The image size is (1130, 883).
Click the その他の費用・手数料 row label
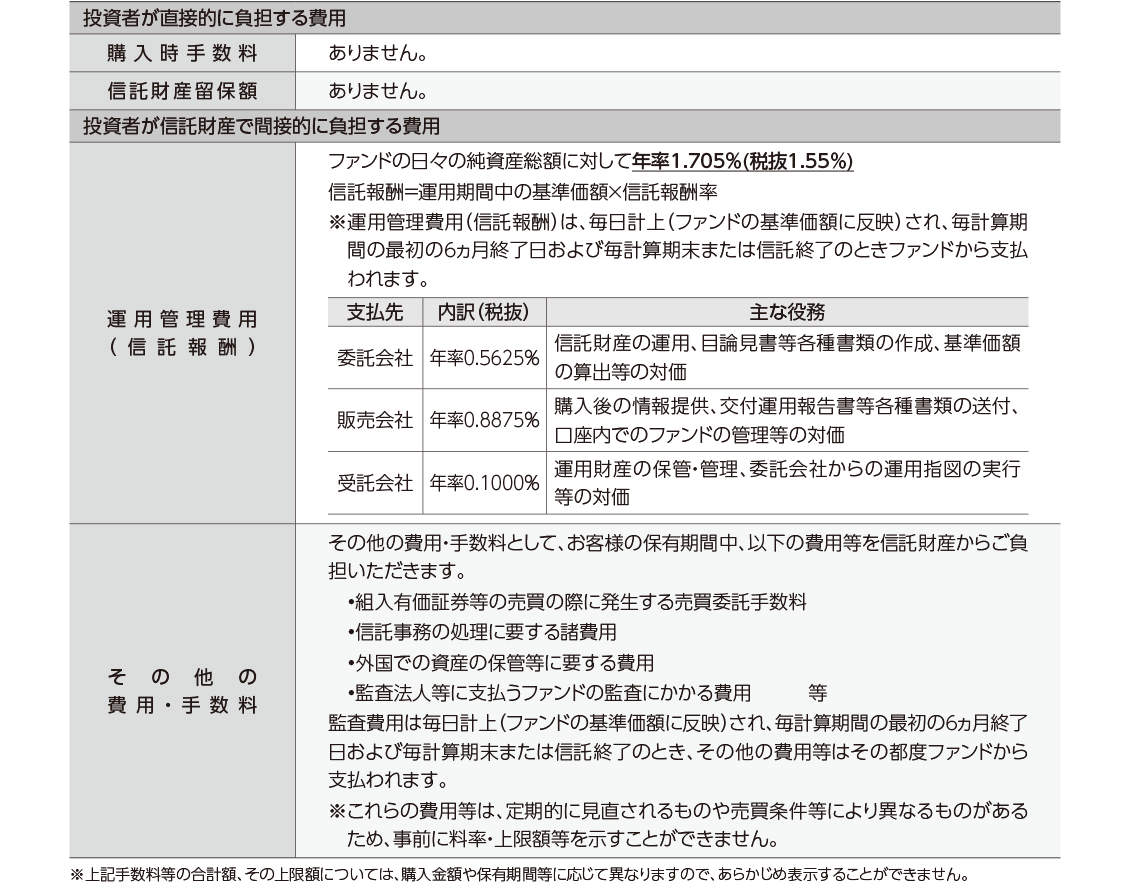[x=182, y=690]
